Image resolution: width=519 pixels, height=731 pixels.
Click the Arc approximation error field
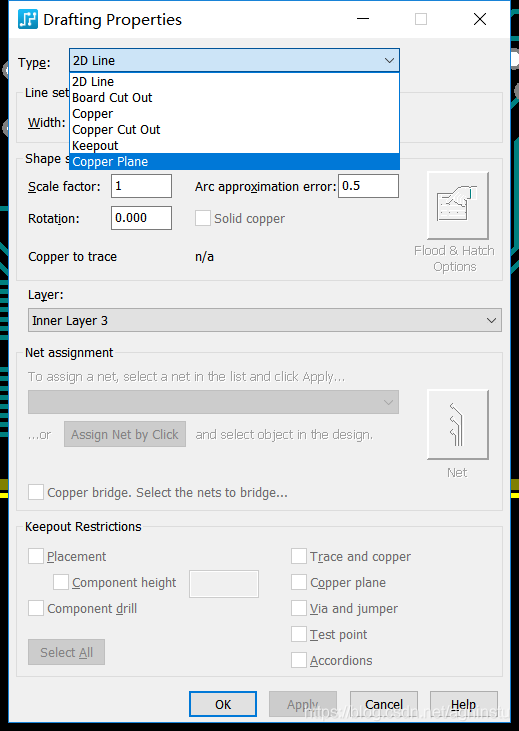(368, 186)
